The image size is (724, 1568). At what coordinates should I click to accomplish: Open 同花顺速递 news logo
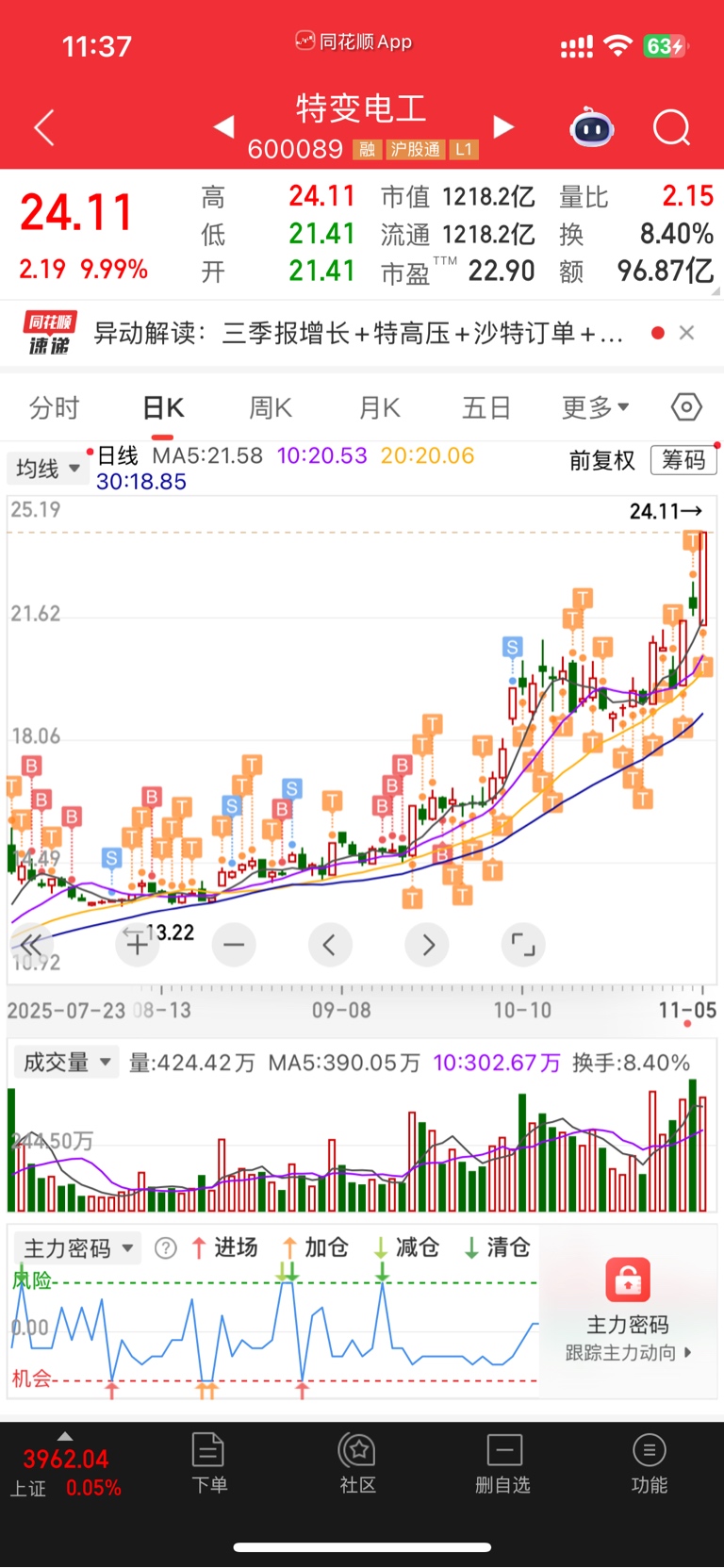[49, 334]
